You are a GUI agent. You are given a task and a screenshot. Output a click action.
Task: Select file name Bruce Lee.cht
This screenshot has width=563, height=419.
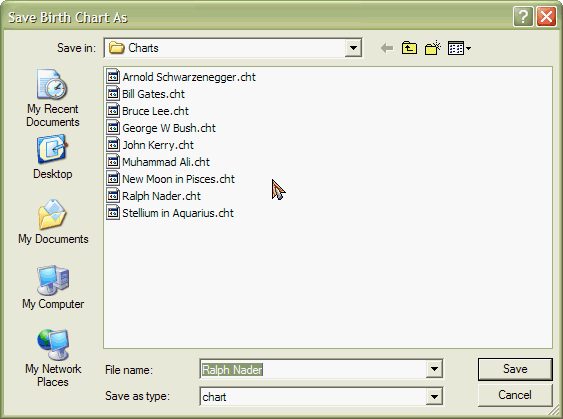click(155, 111)
